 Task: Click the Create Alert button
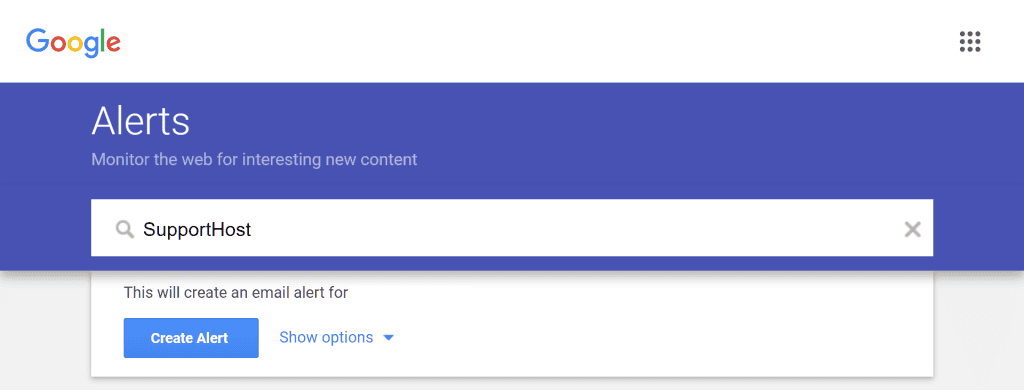(191, 338)
